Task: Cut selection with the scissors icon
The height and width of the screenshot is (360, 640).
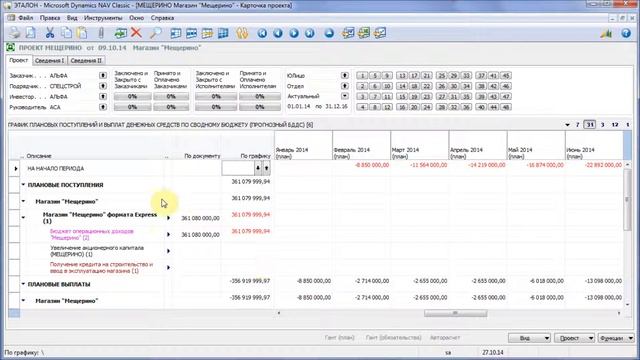Action: coord(50,33)
